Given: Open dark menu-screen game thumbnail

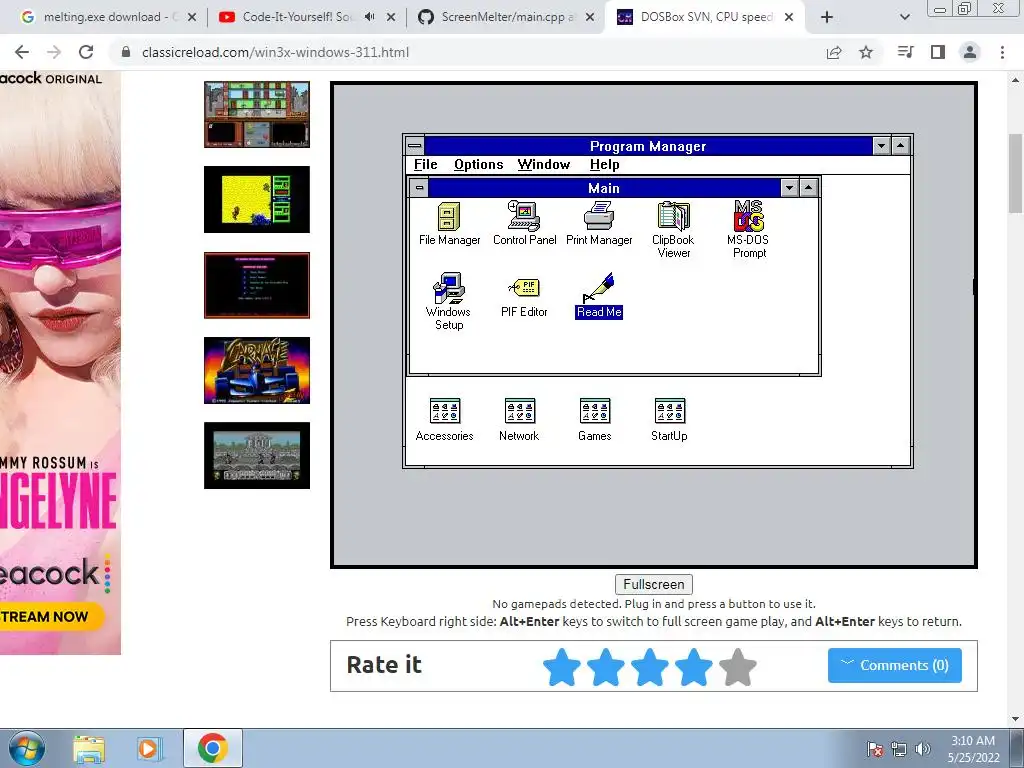Looking at the screenshot, I should click(257, 285).
